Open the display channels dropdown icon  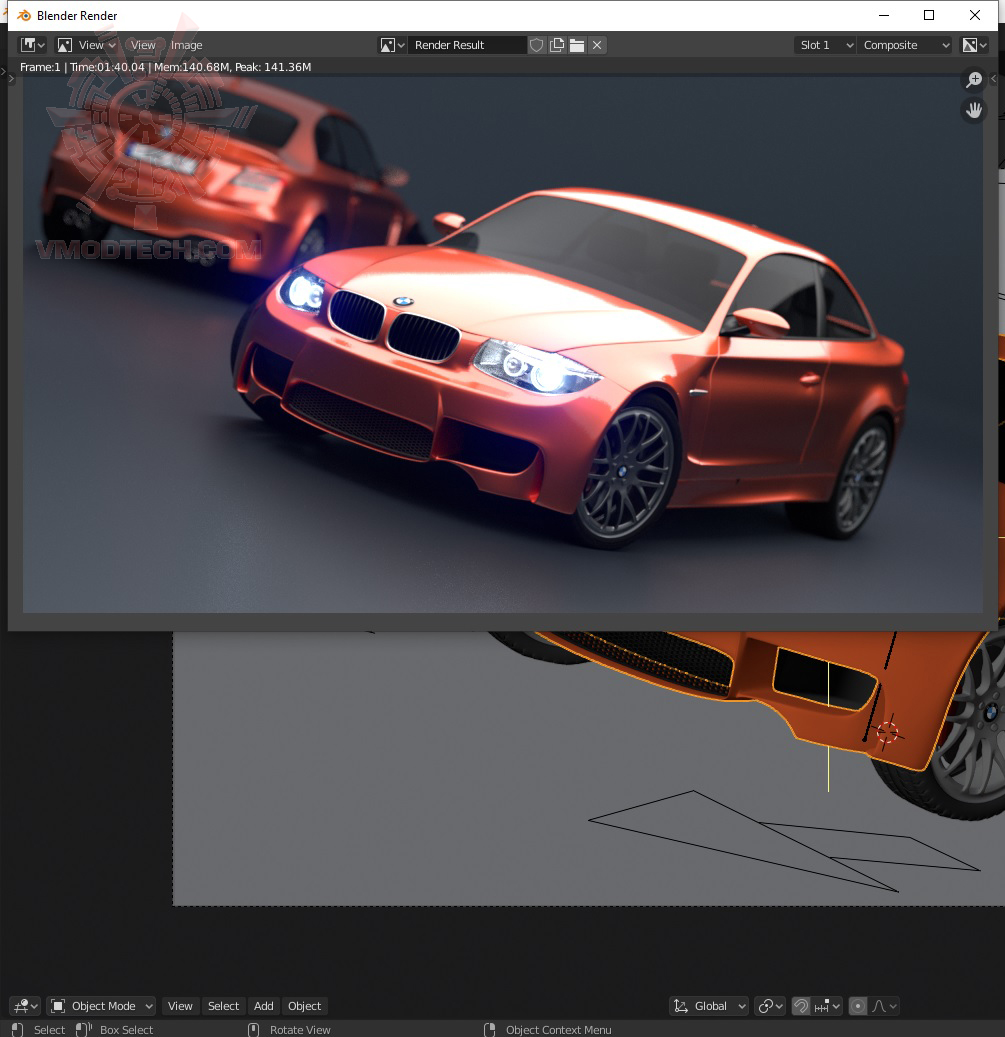pyautogui.click(x=975, y=45)
